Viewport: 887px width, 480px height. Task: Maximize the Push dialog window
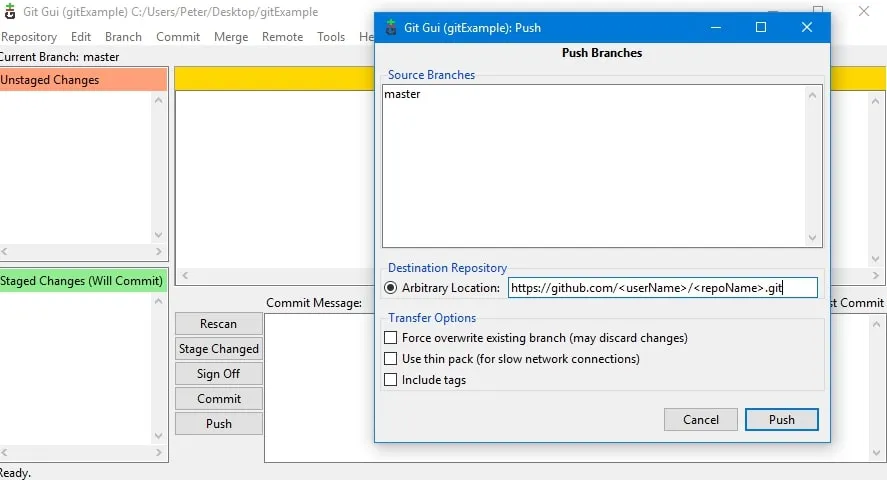[x=761, y=27]
